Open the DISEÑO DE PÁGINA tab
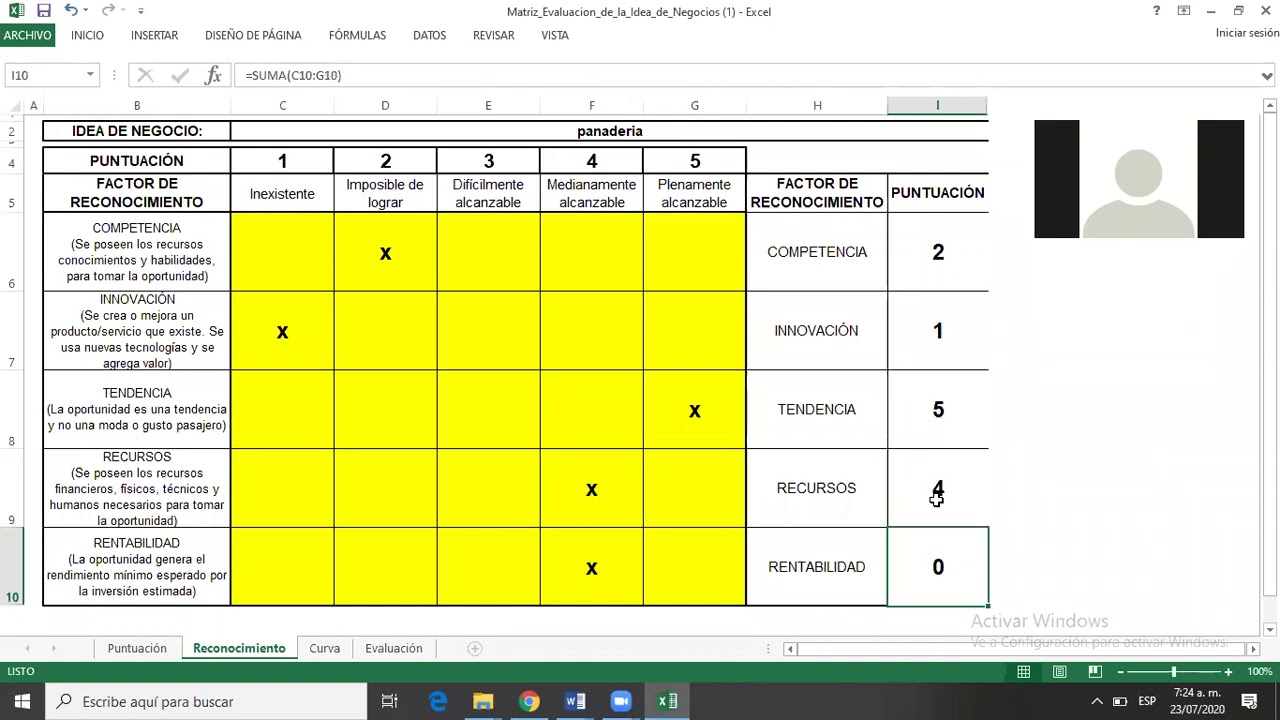1280x720 pixels. click(253, 35)
